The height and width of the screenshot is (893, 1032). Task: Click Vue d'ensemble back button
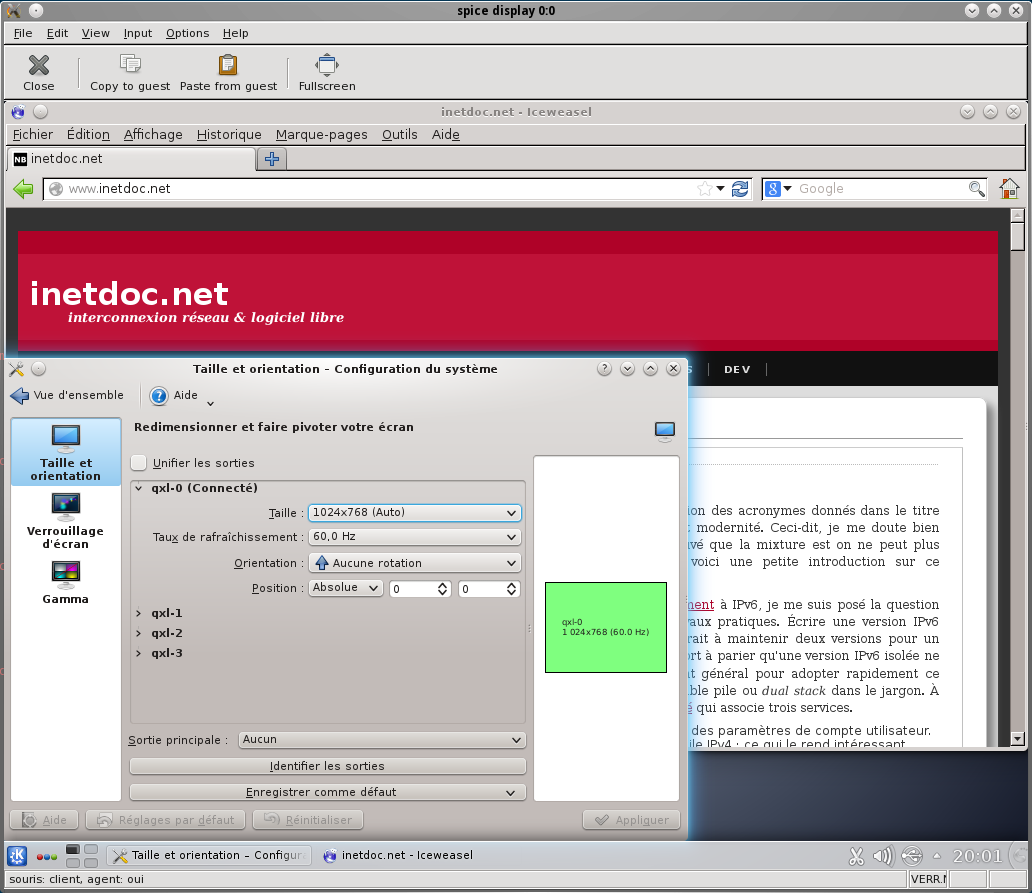coord(67,395)
